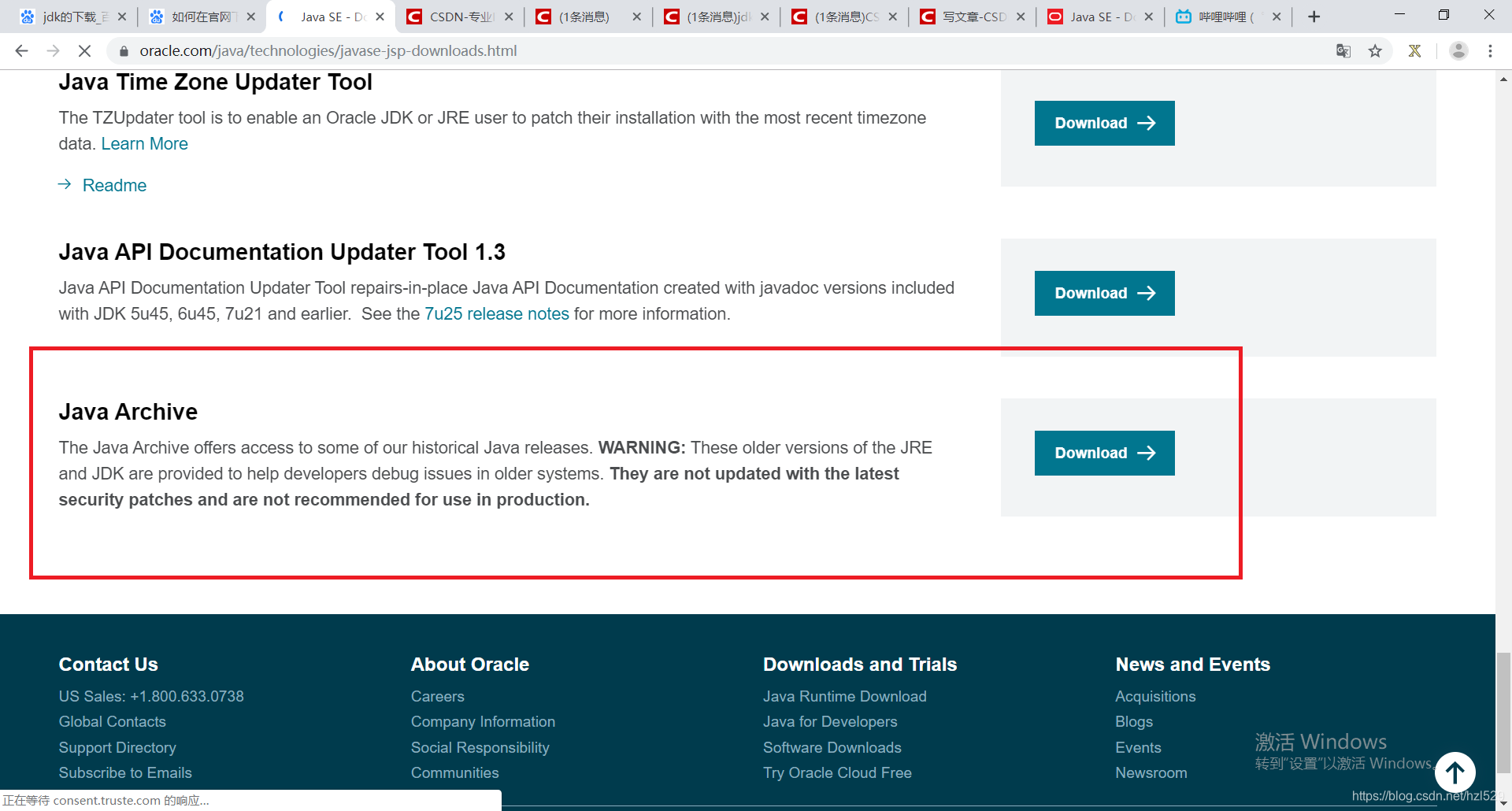
Task: Open Java Runtime Download link
Action: pyautogui.click(x=844, y=696)
